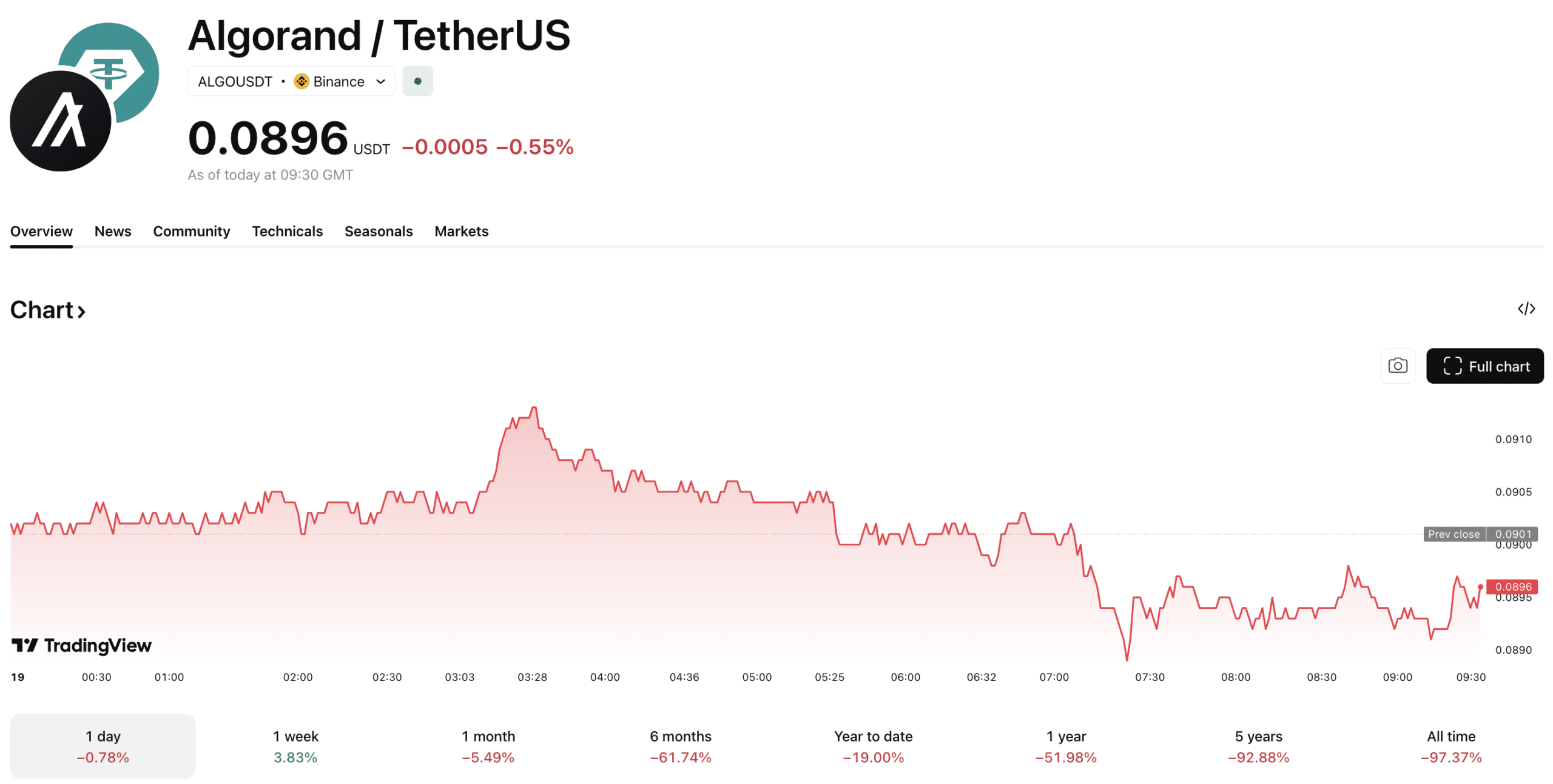Screen dimensions: 1553x784
Task: Open the embed code icon
Action: [1526, 309]
